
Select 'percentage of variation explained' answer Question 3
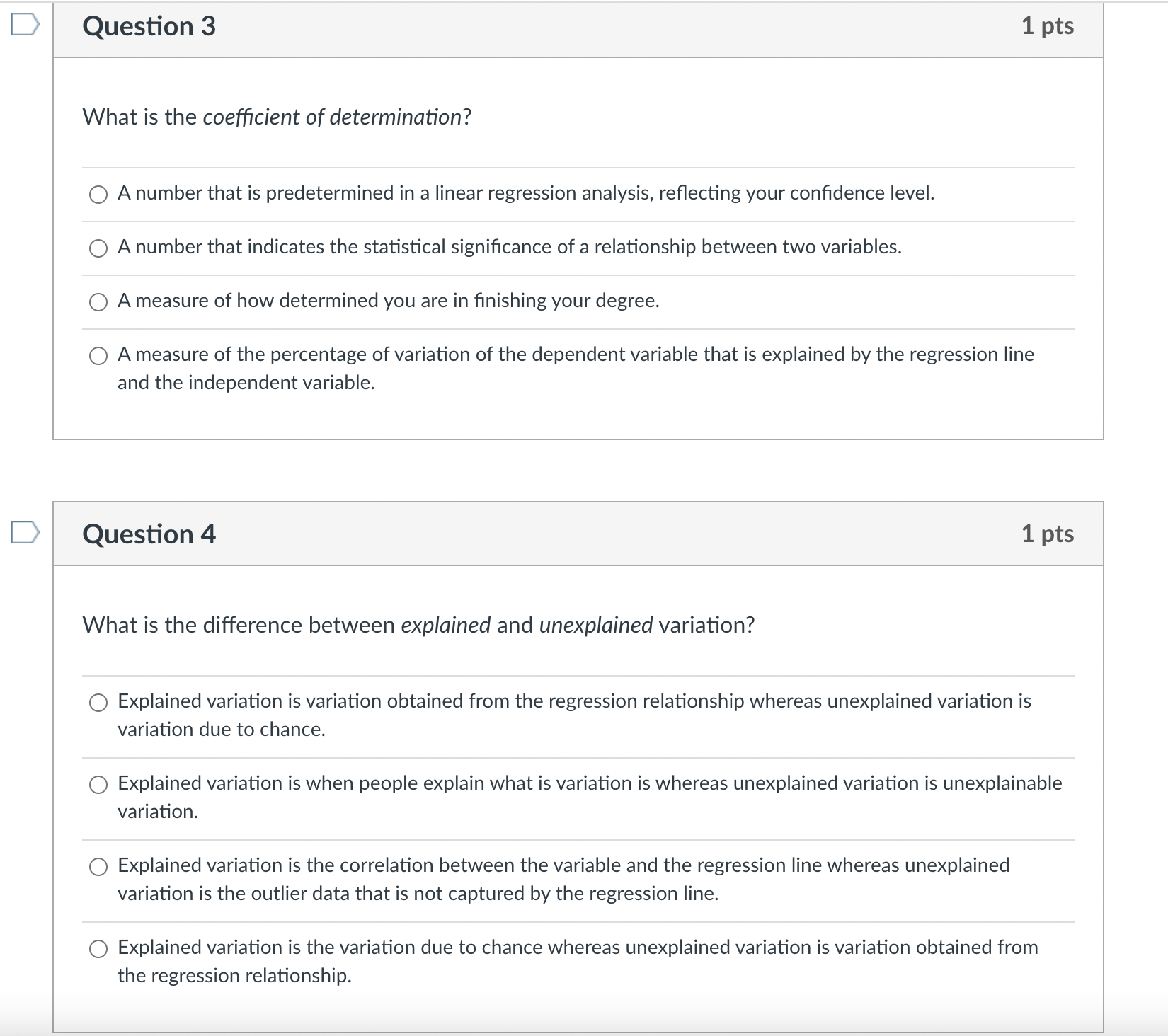pos(97,355)
